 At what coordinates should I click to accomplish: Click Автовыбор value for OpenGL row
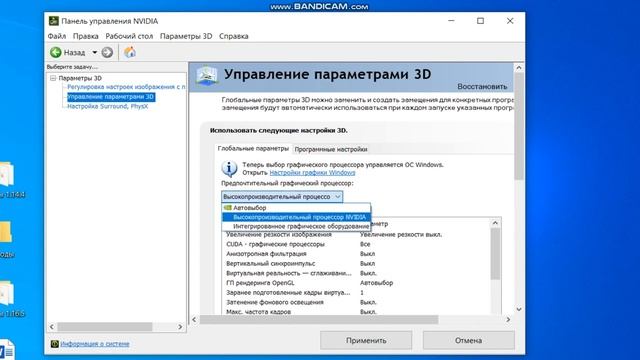pos(376,283)
